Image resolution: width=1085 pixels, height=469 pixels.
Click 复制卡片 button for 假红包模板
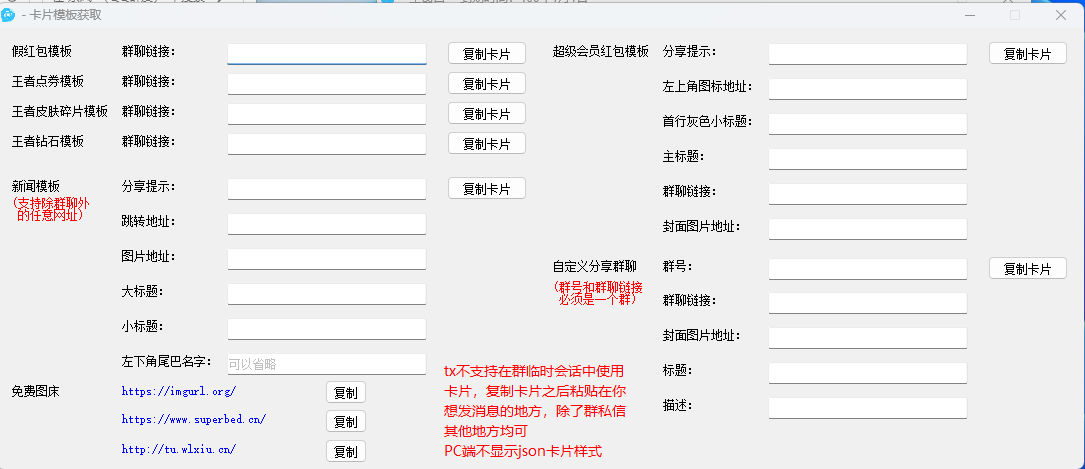[x=486, y=54]
